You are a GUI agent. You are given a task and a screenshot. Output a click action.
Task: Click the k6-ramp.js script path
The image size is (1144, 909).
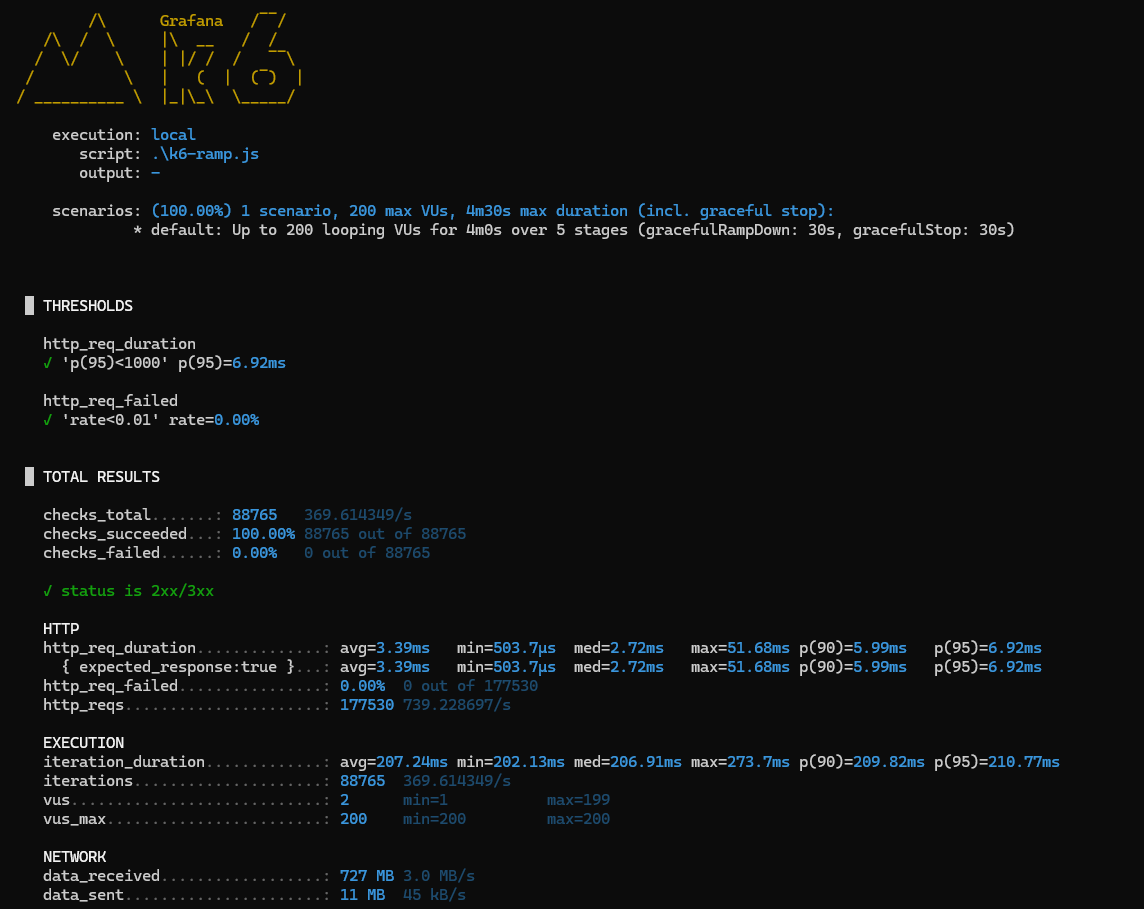tap(205, 154)
